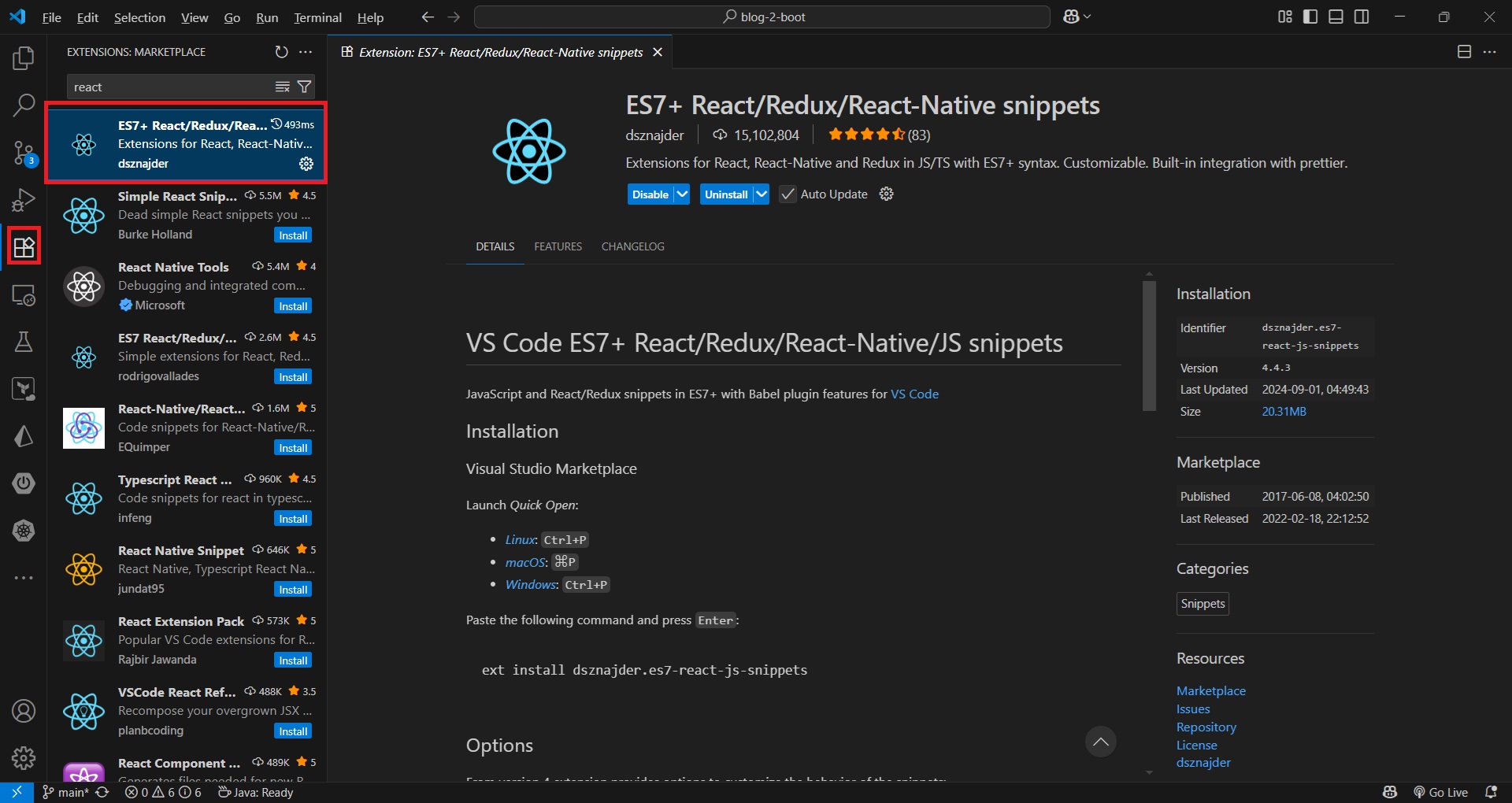Open the Issues resource link

(x=1193, y=709)
